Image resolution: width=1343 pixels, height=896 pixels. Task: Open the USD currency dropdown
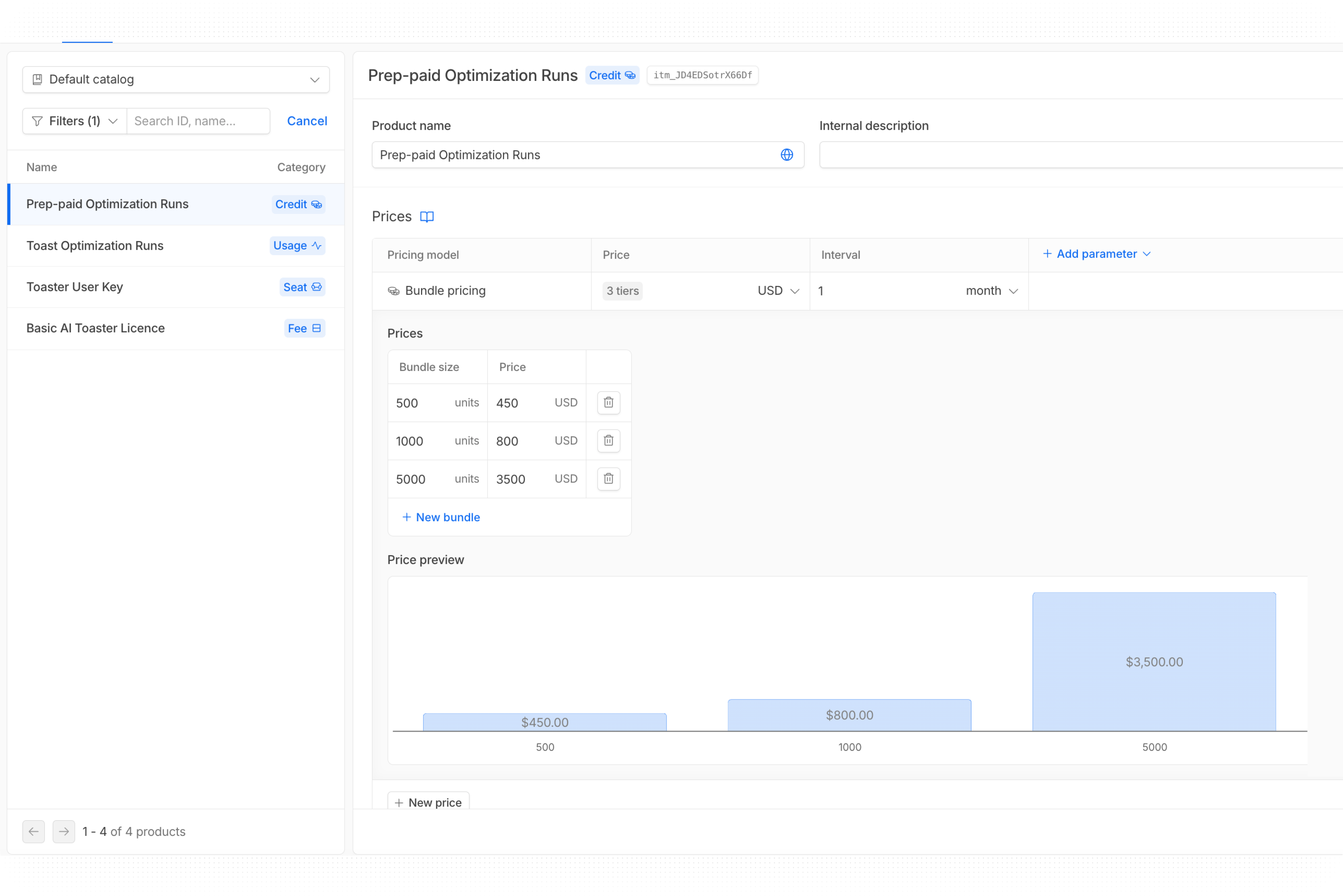[777, 291]
